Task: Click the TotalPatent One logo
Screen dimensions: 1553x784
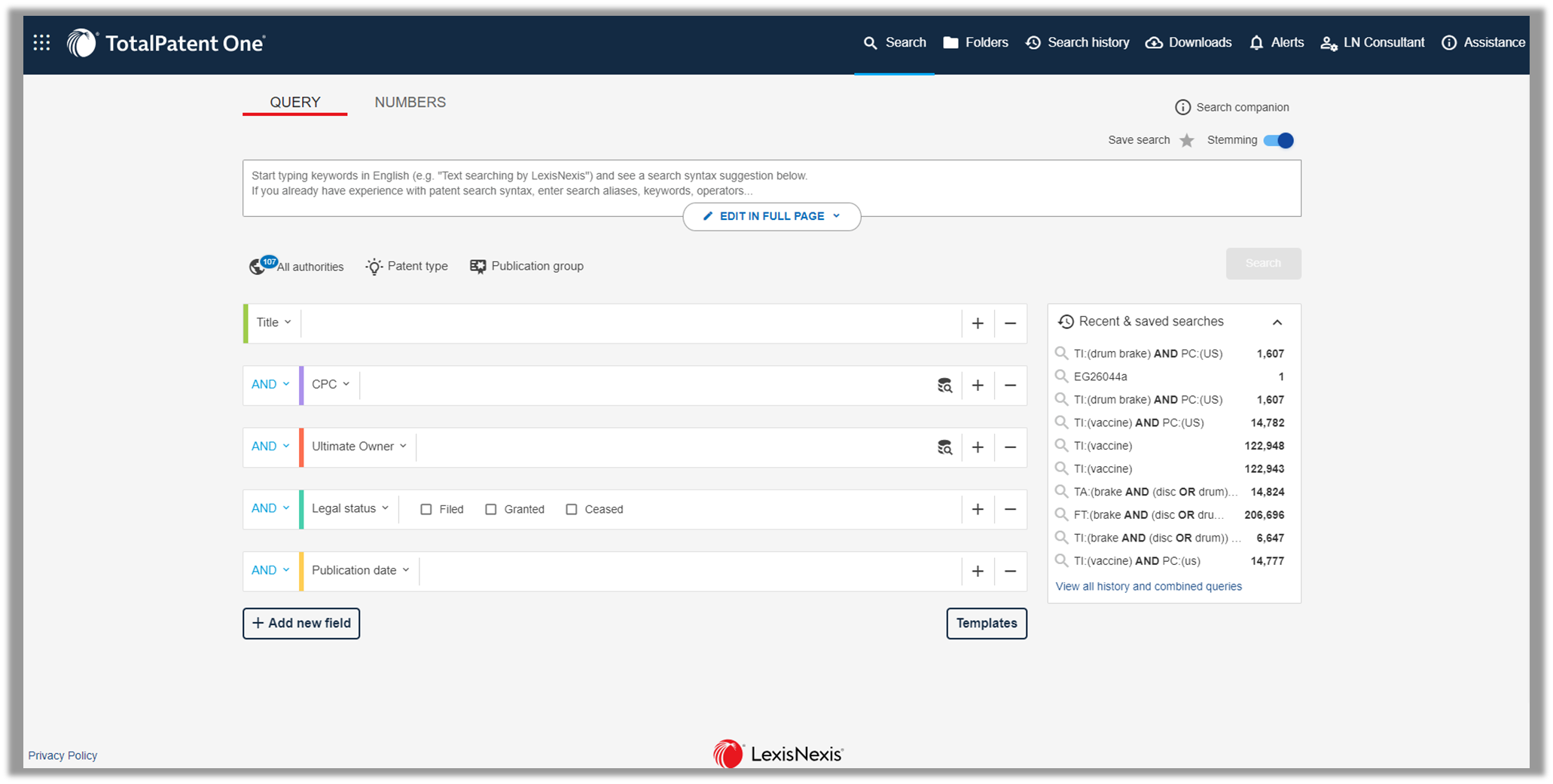Action: (166, 43)
